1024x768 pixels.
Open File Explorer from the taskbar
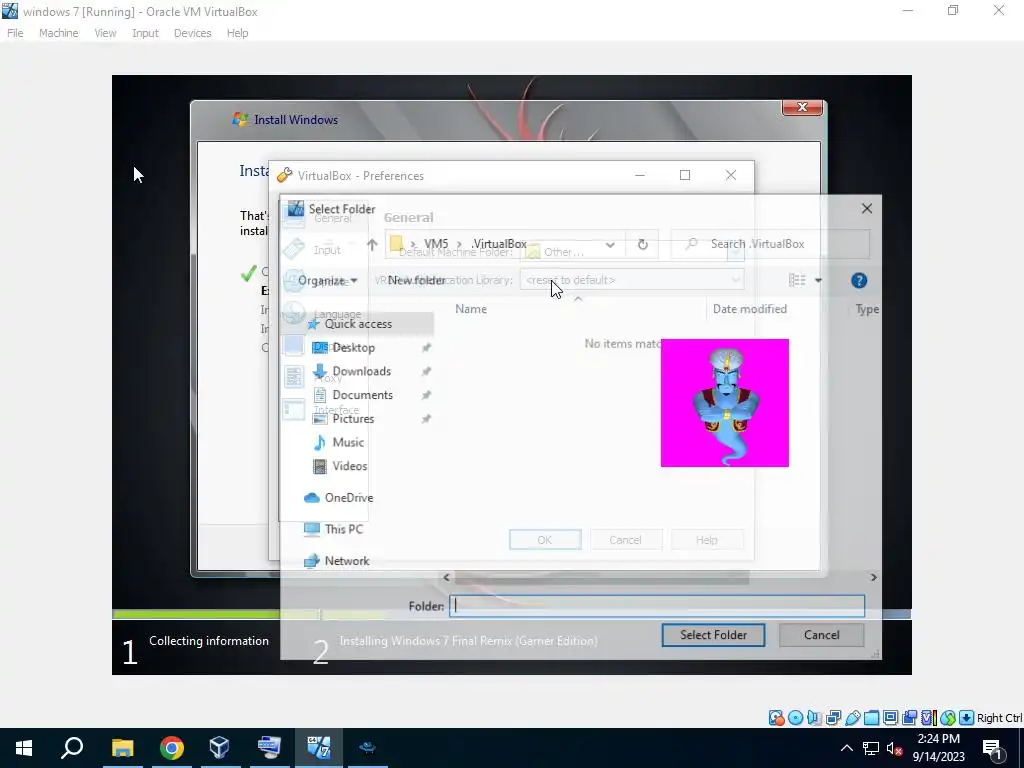pos(122,748)
